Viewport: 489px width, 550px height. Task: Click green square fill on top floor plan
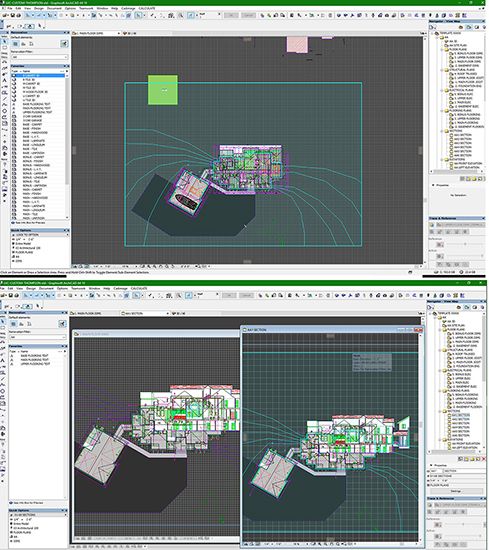[163, 90]
